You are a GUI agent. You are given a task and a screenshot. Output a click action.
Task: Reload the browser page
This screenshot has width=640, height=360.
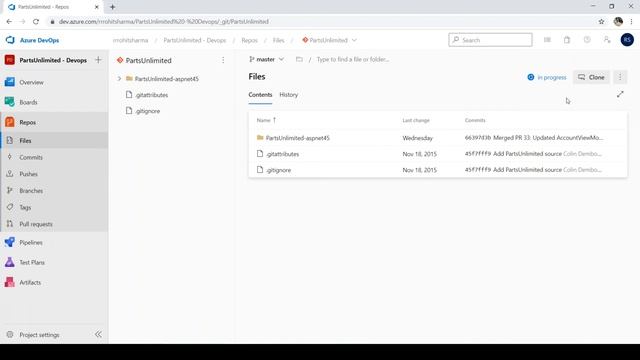point(36,22)
